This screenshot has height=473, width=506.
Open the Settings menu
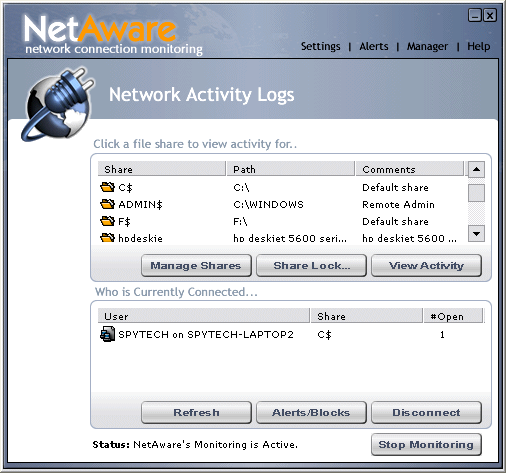[x=320, y=46]
